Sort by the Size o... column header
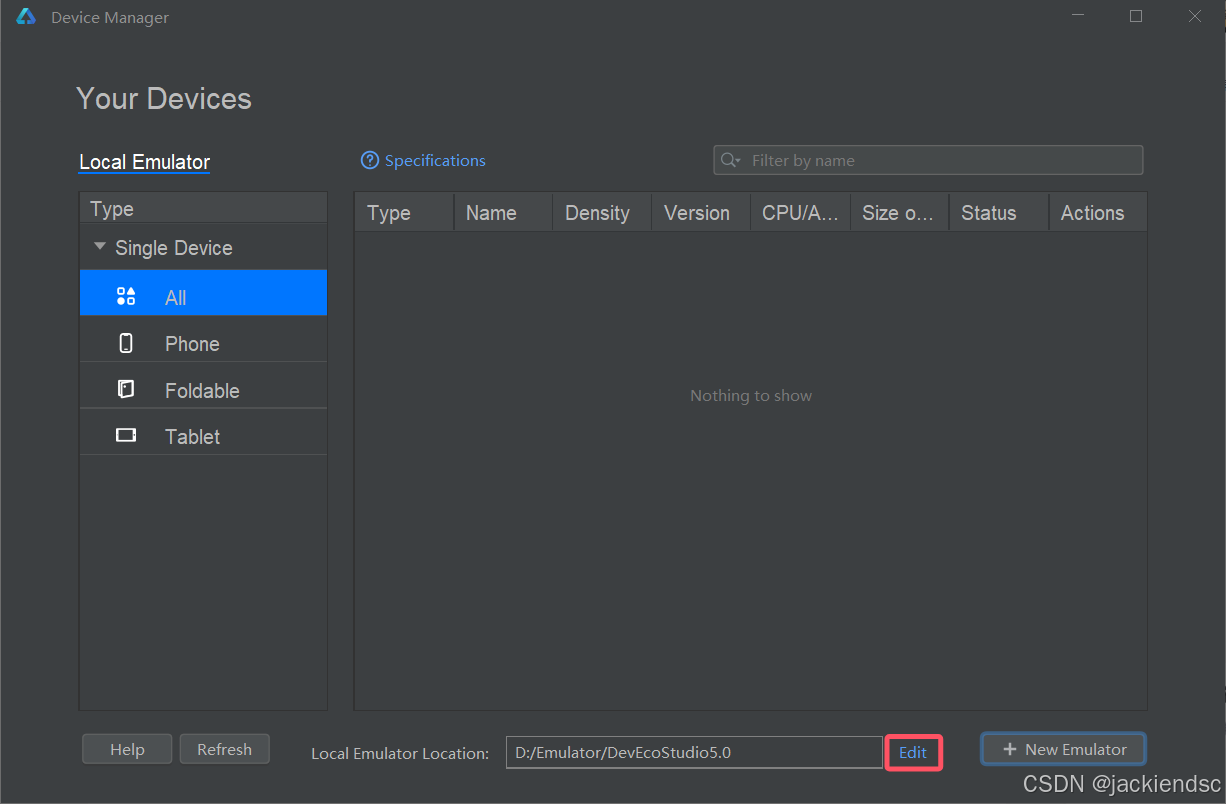The height and width of the screenshot is (804, 1226). [x=899, y=212]
